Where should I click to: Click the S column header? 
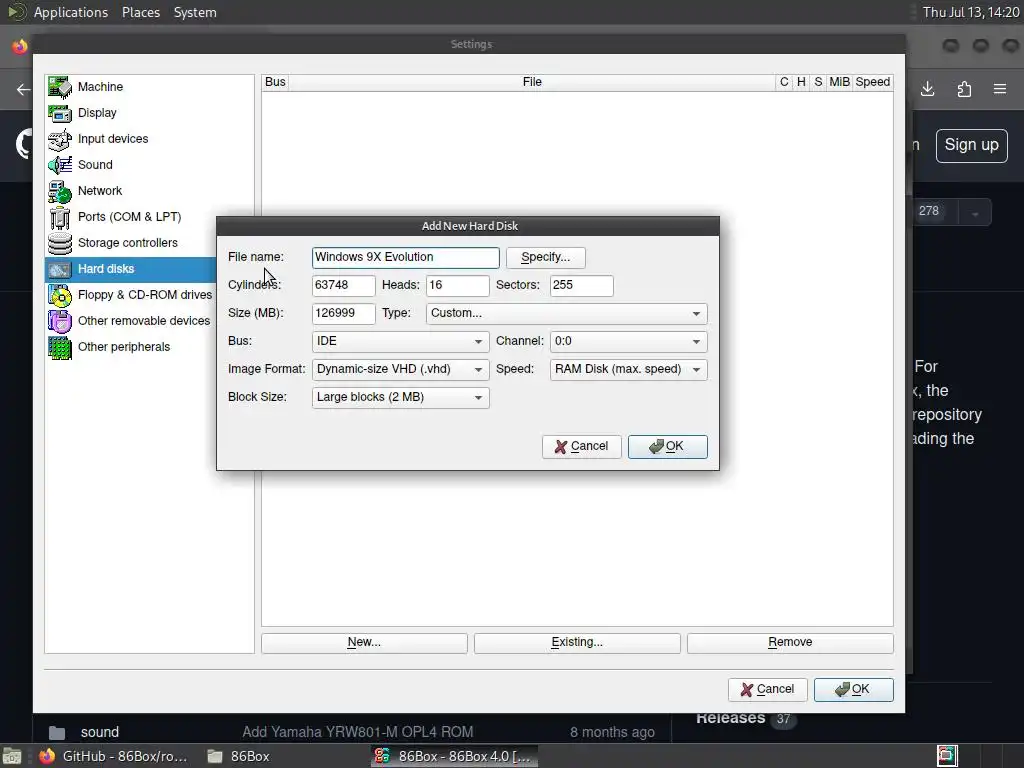coord(818,82)
